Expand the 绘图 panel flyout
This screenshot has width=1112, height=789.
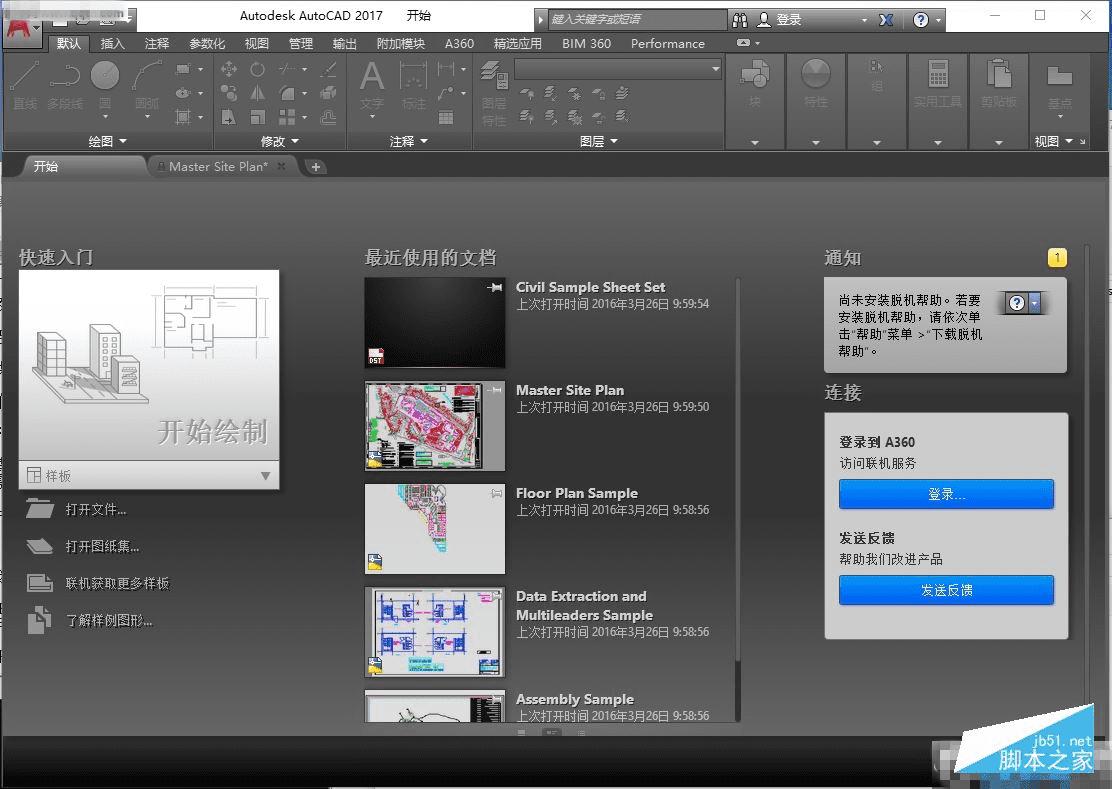108,142
